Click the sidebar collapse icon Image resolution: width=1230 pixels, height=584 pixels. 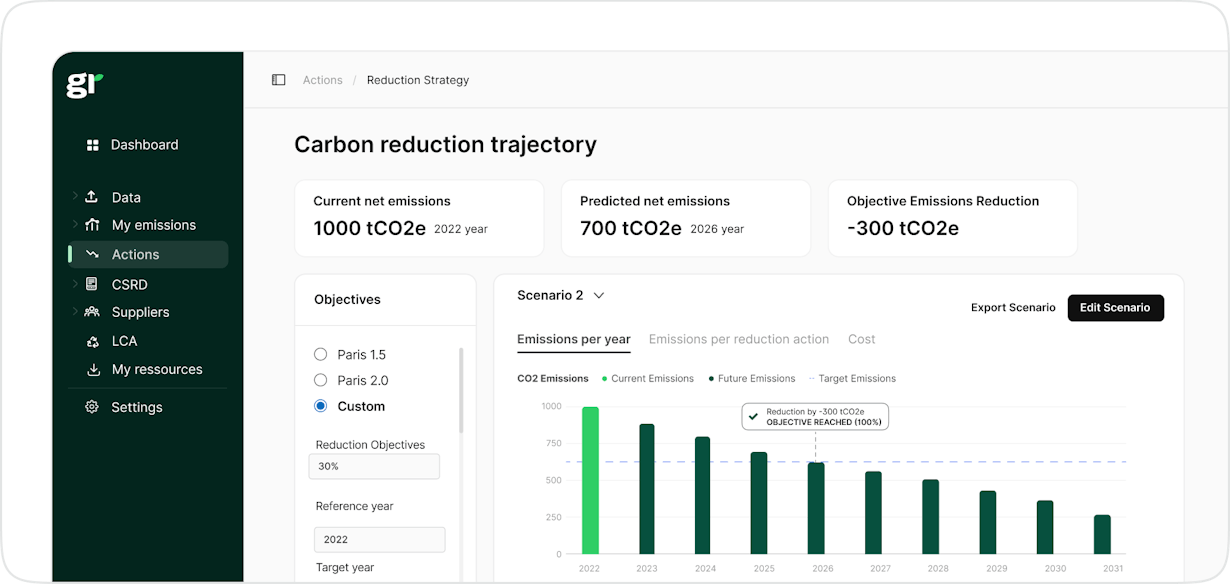click(x=279, y=80)
